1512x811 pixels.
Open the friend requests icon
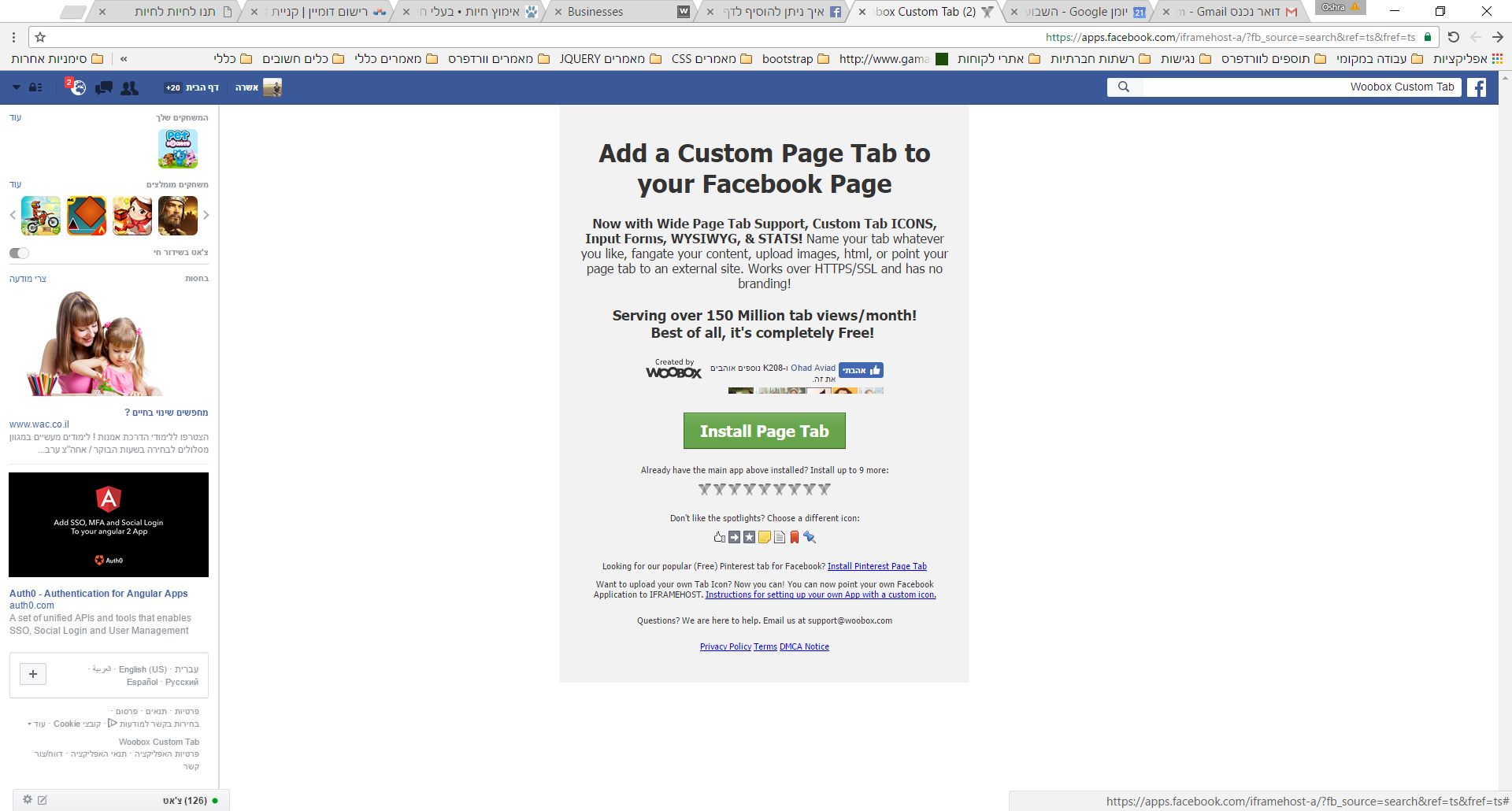pyautogui.click(x=129, y=87)
